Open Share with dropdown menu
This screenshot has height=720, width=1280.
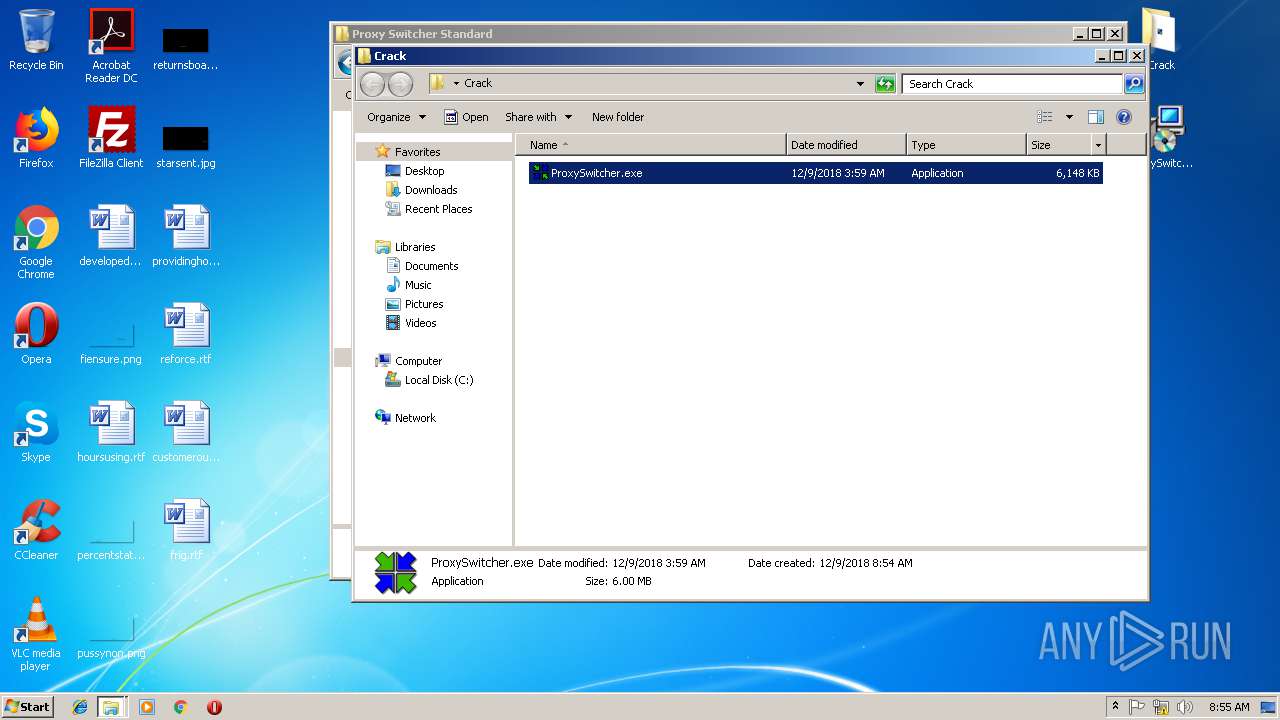(x=538, y=117)
